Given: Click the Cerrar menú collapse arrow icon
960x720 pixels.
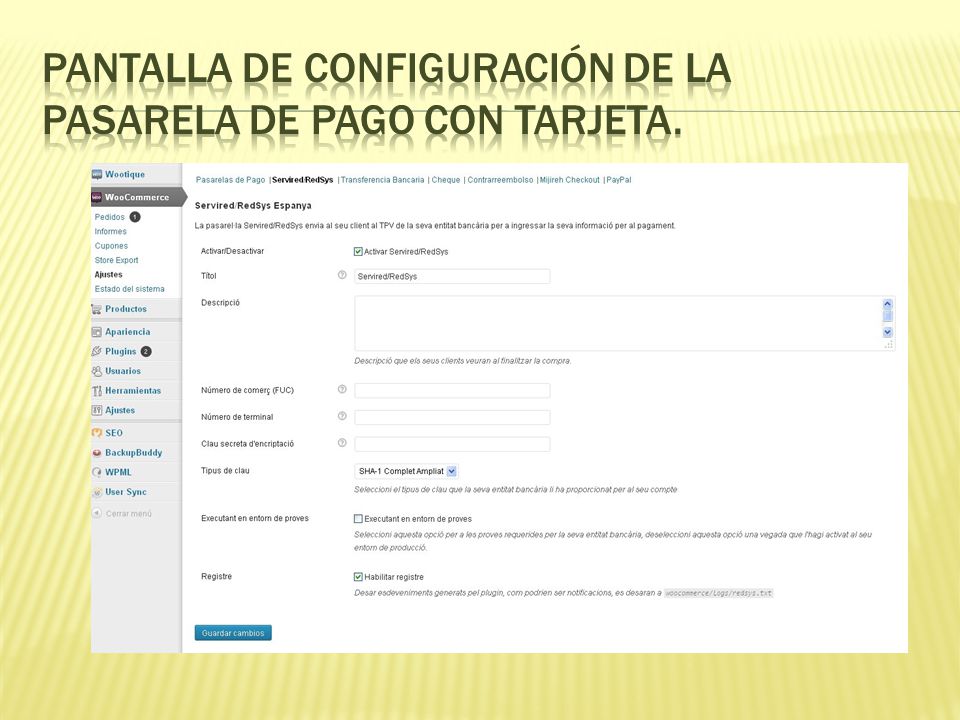Looking at the screenshot, I should [97, 513].
